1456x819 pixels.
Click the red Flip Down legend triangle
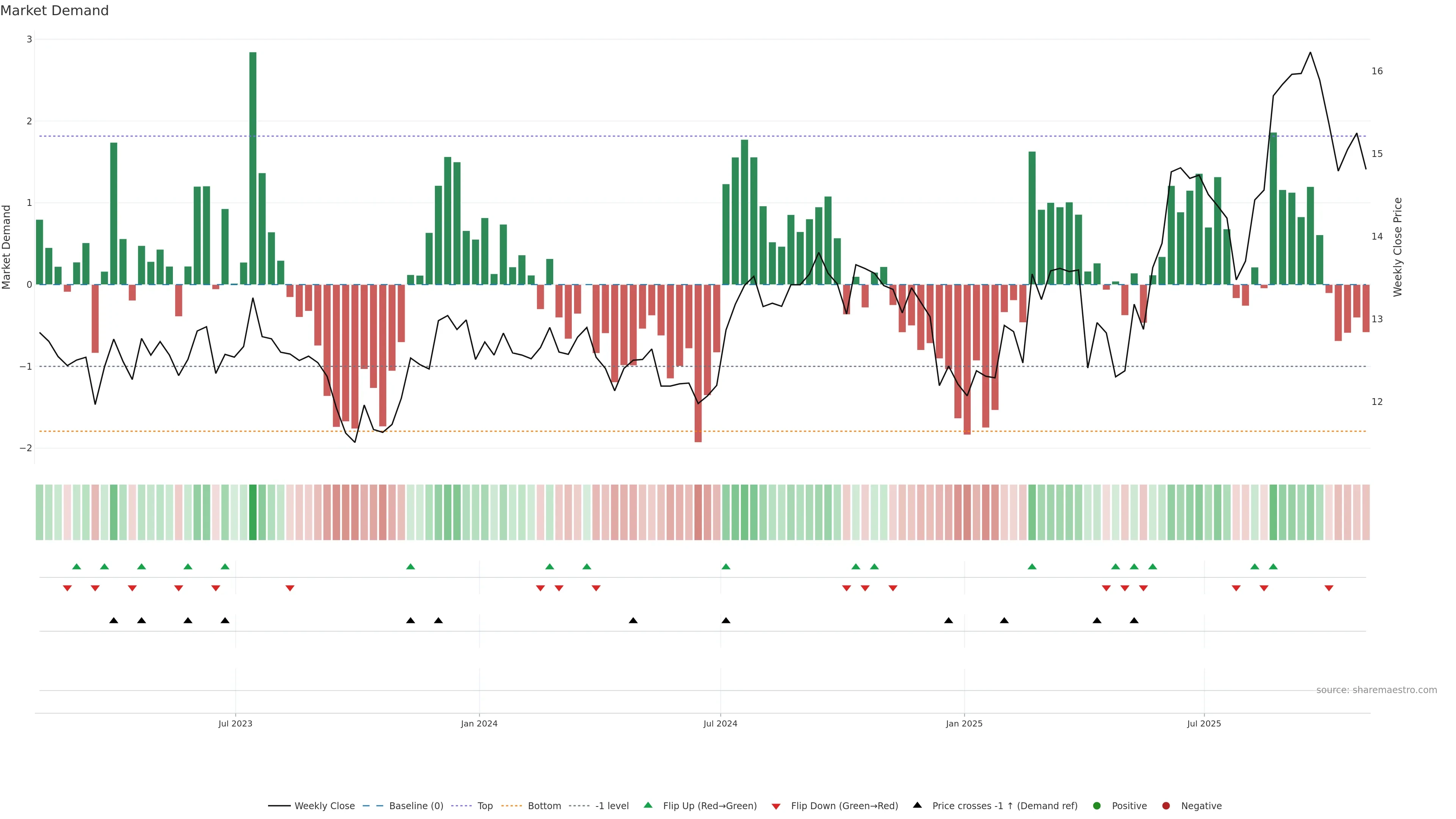(x=776, y=806)
